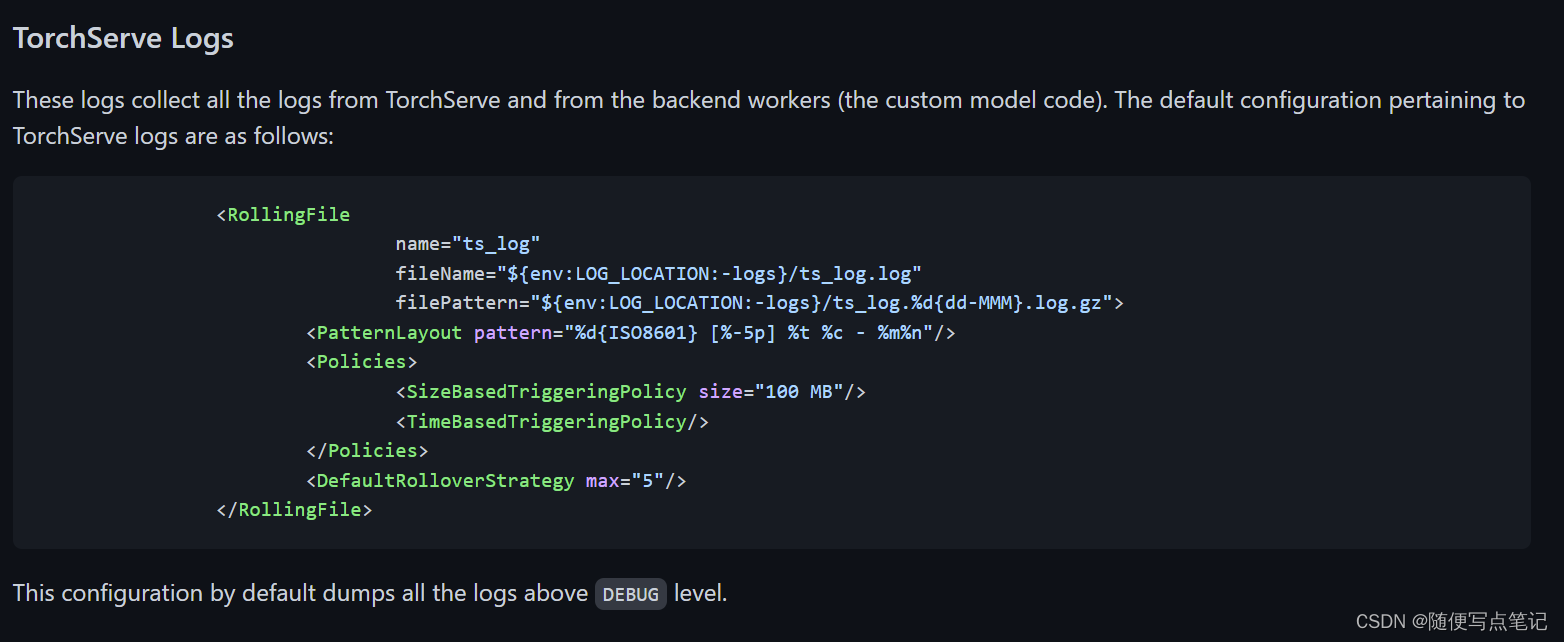The image size is (1564, 642).
Task: Click the DEBUG inline code badge
Action: click(631, 594)
